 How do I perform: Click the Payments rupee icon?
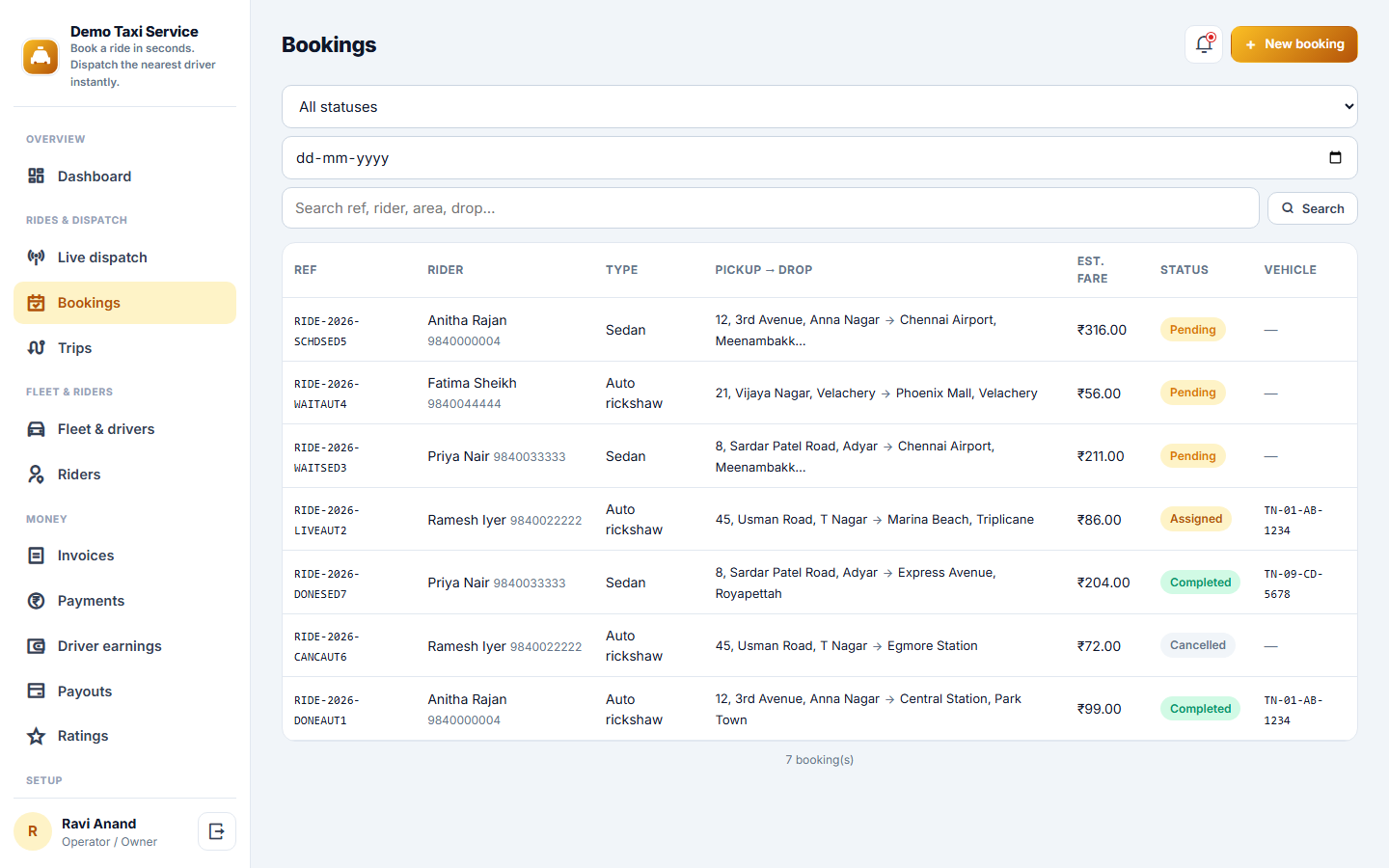[x=37, y=600]
